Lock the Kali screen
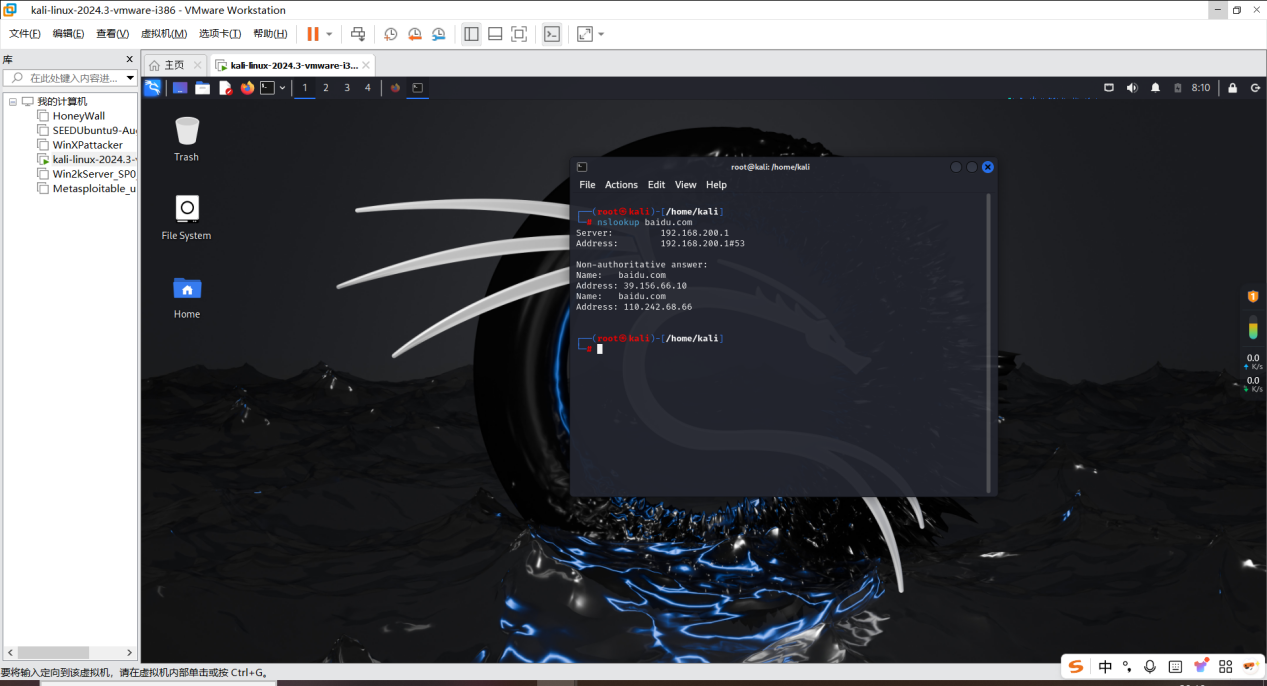1267x686 pixels. [x=1232, y=88]
